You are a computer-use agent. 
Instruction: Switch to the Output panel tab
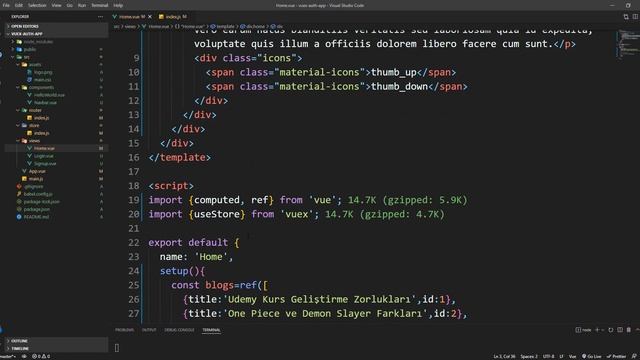coord(149,330)
